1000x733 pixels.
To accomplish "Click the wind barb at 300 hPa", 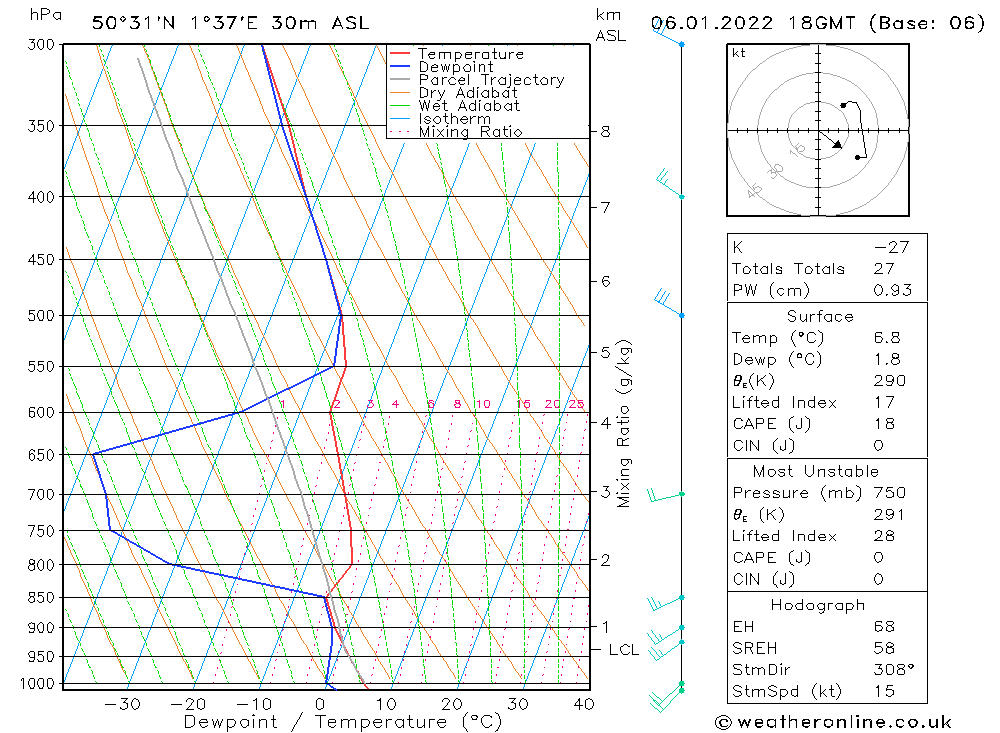I will pyautogui.click(x=668, y=34).
